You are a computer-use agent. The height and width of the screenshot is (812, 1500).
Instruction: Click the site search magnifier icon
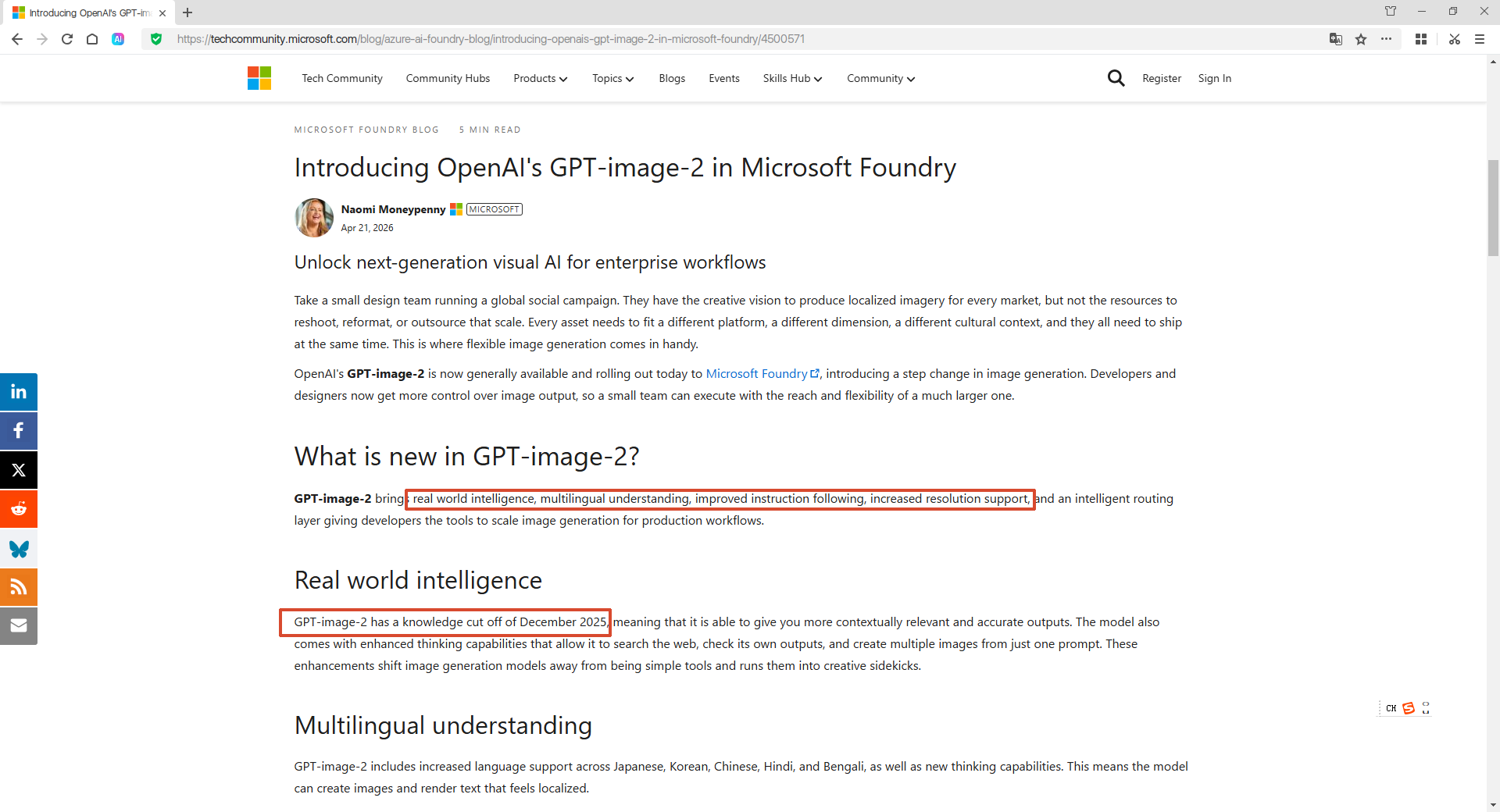[x=1116, y=78]
